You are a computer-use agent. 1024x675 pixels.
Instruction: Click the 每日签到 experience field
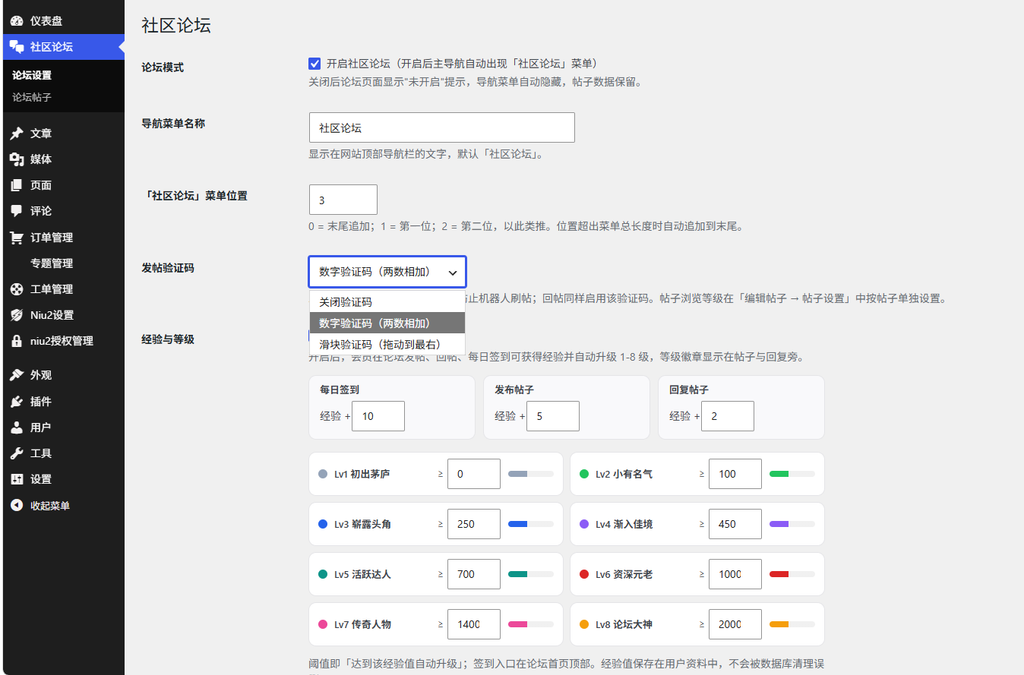click(x=378, y=416)
